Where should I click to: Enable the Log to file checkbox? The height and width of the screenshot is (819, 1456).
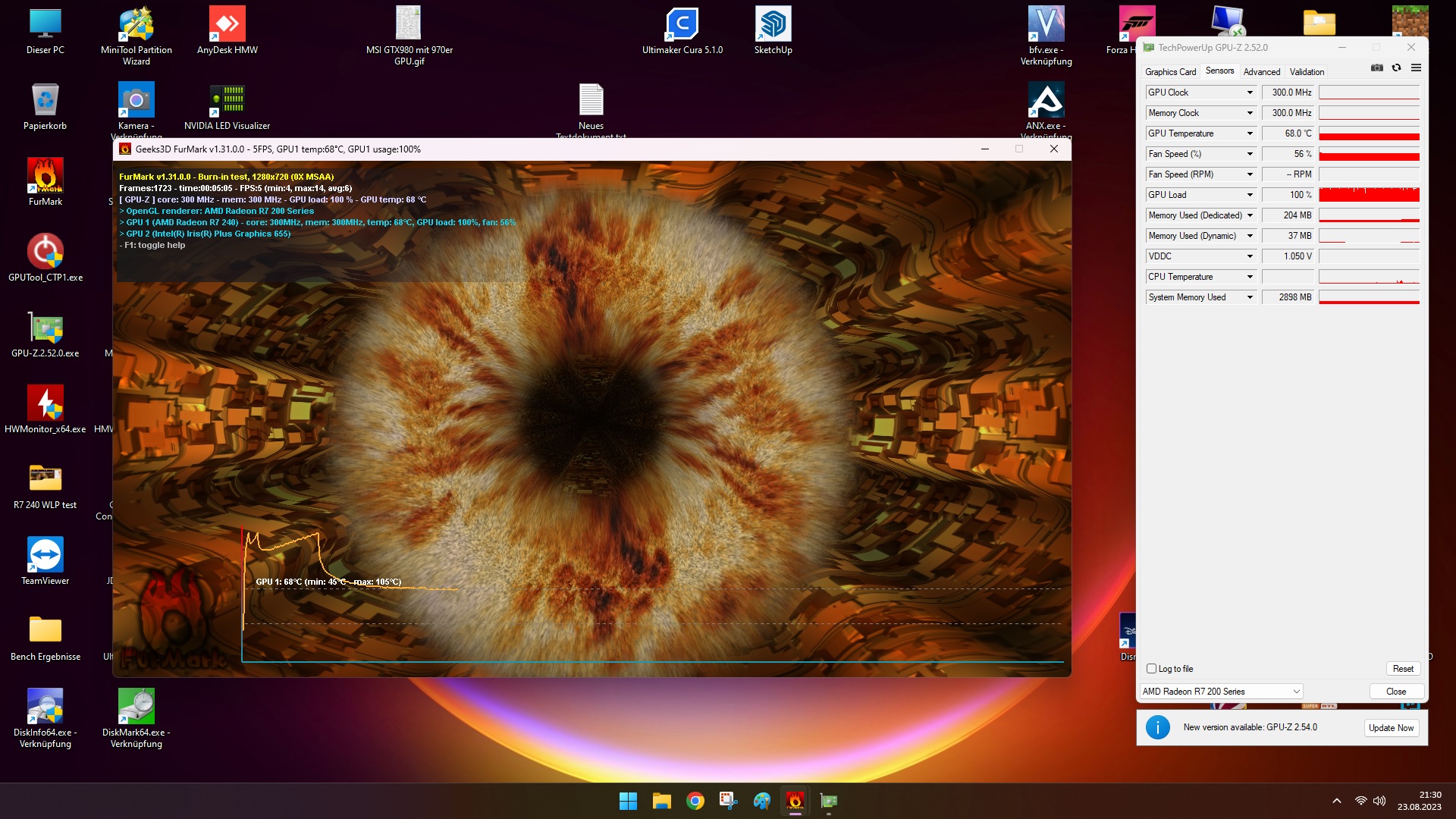tap(1152, 669)
